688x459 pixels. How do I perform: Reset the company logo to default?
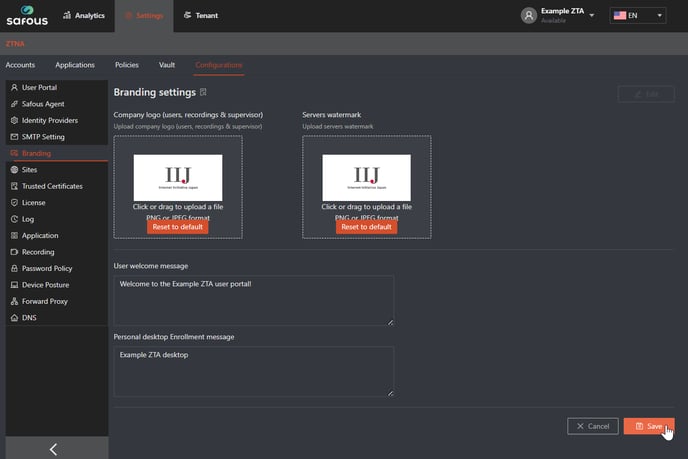point(178,227)
